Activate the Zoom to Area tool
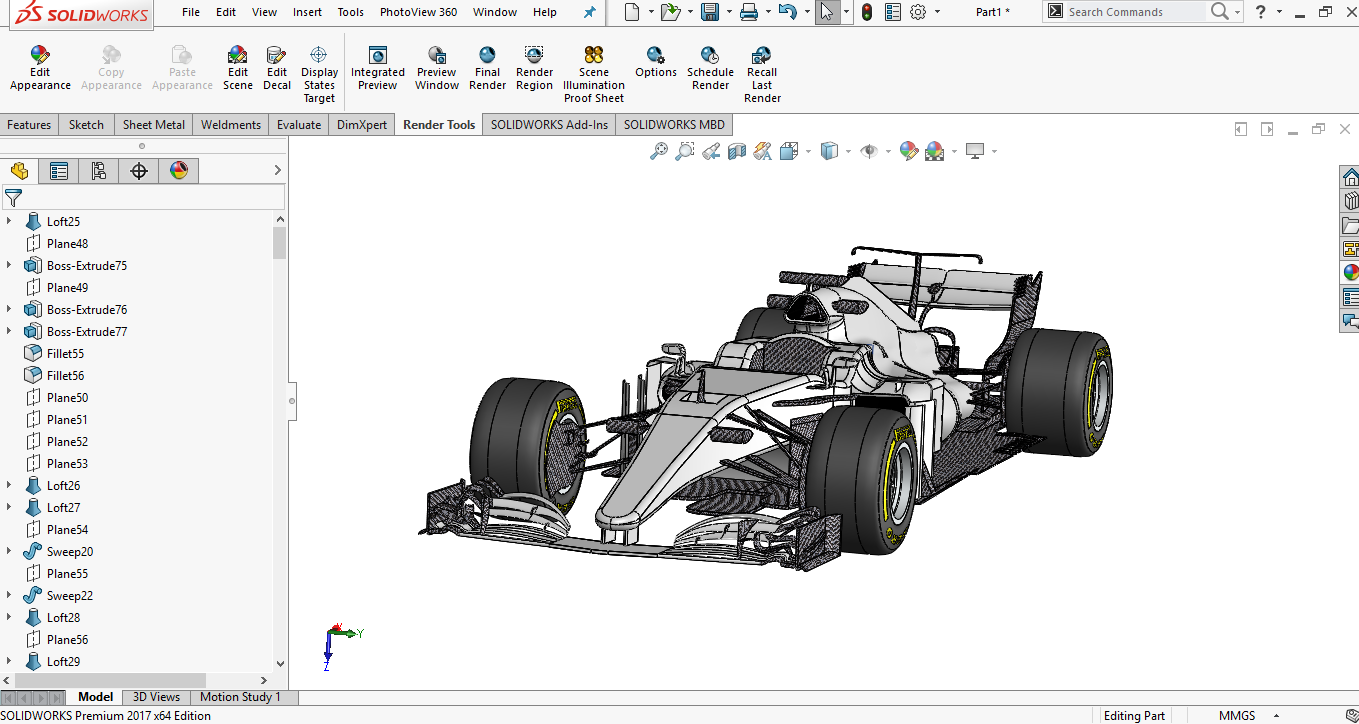 tap(684, 150)
